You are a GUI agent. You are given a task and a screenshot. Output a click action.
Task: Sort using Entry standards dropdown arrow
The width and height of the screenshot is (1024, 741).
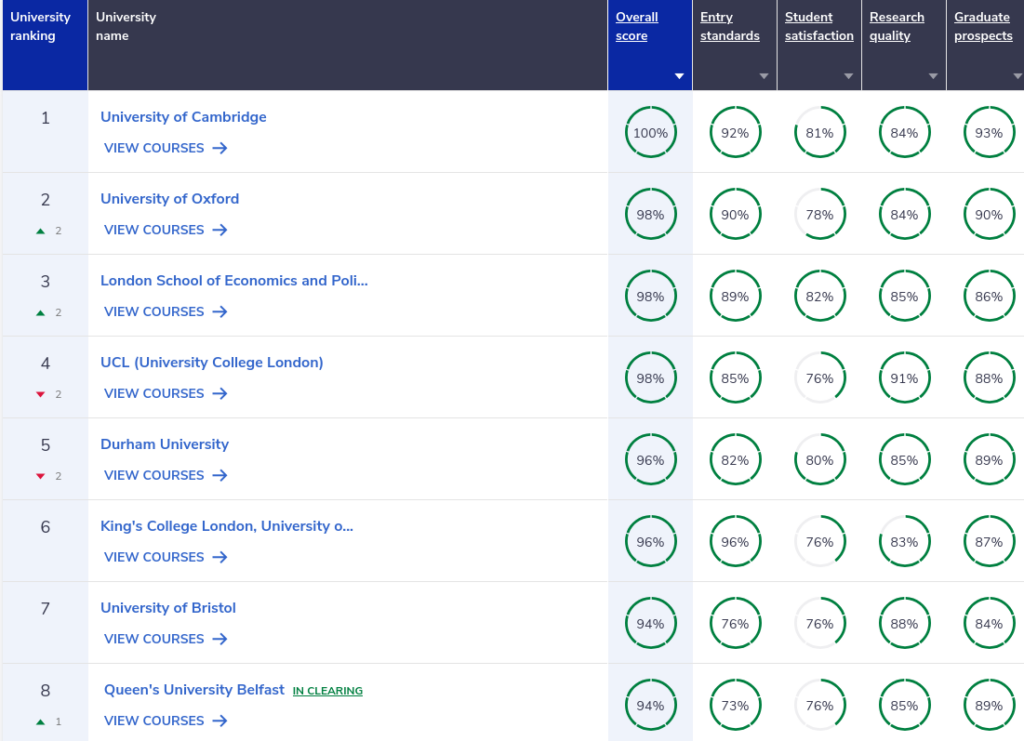[764, 76]
